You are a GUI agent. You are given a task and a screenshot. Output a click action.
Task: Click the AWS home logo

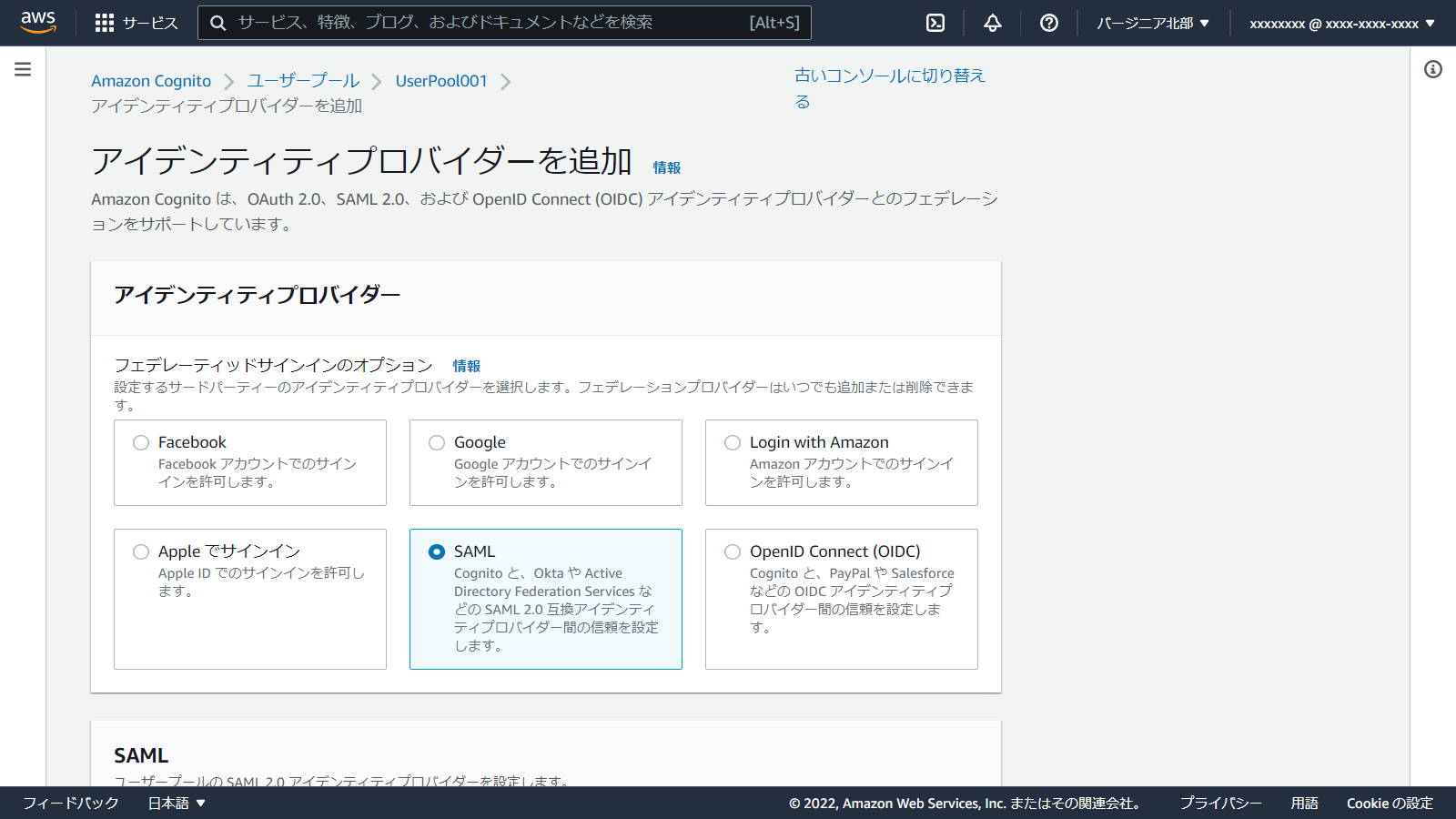pos(37,22)
